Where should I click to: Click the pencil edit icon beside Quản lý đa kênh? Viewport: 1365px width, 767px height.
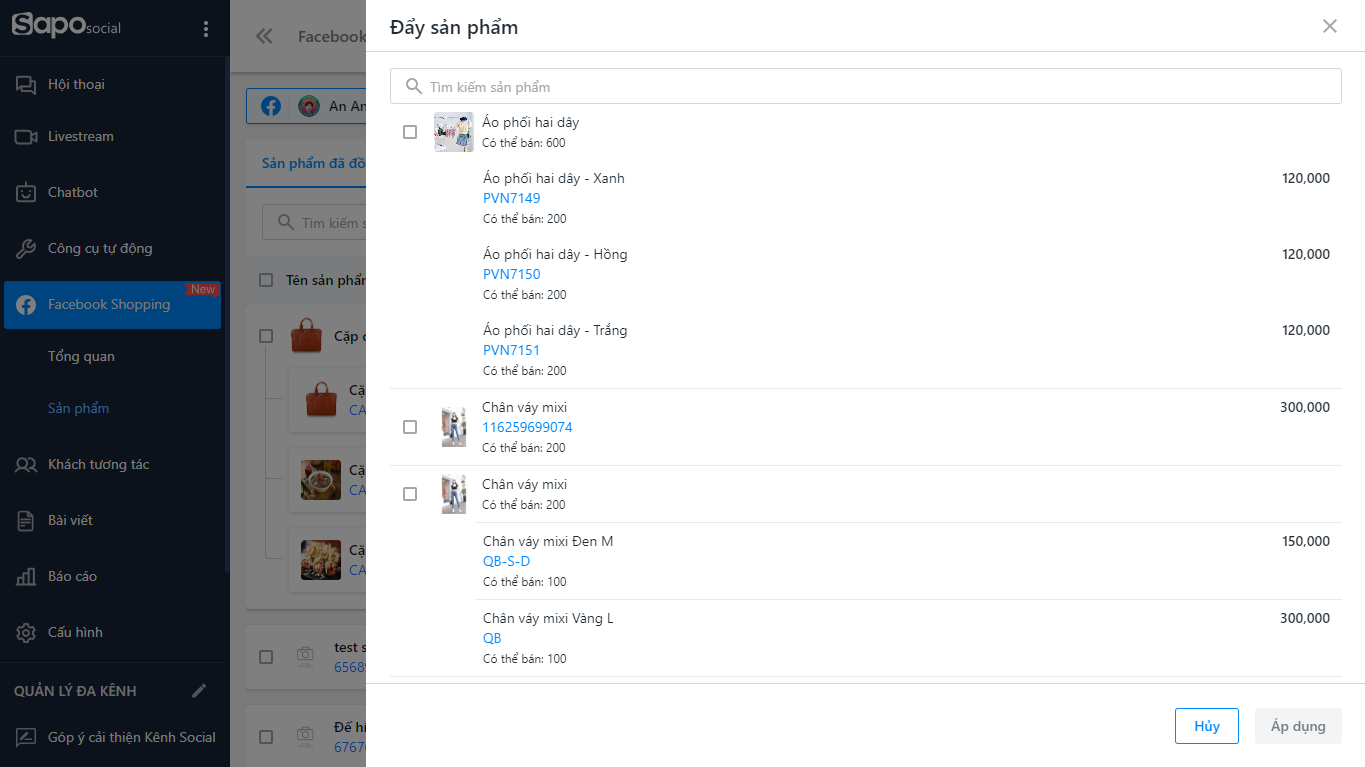tap(199, 691)
